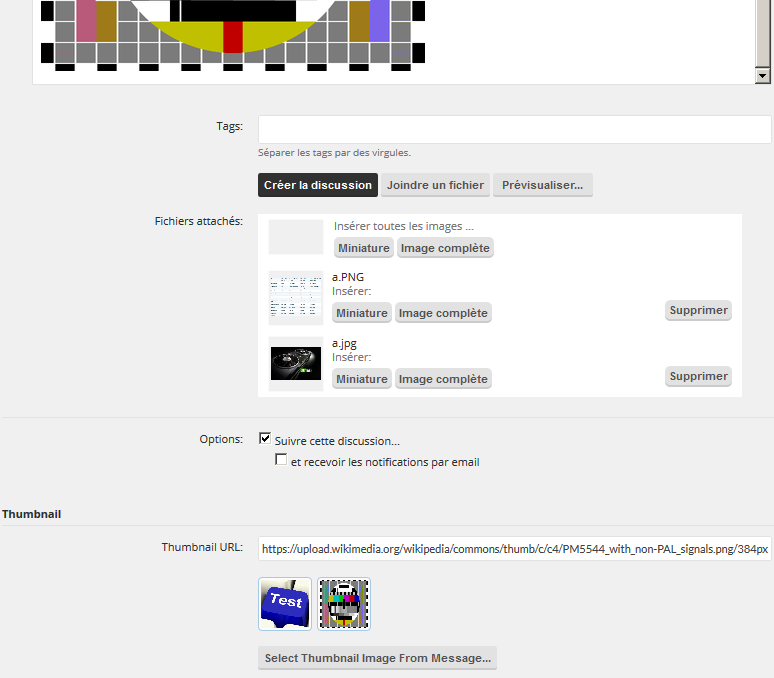774x678 pixels.
Task: Click the test card image in editor
Action: [232, 35]
